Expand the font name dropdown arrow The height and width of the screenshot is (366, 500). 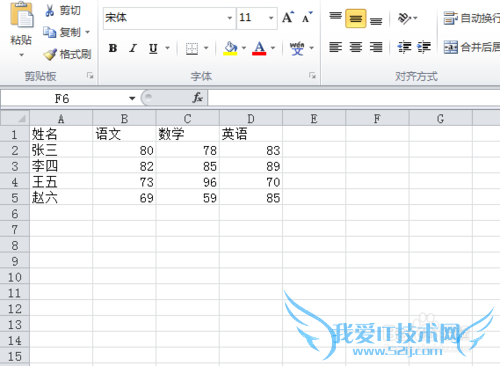coord(230,18)
